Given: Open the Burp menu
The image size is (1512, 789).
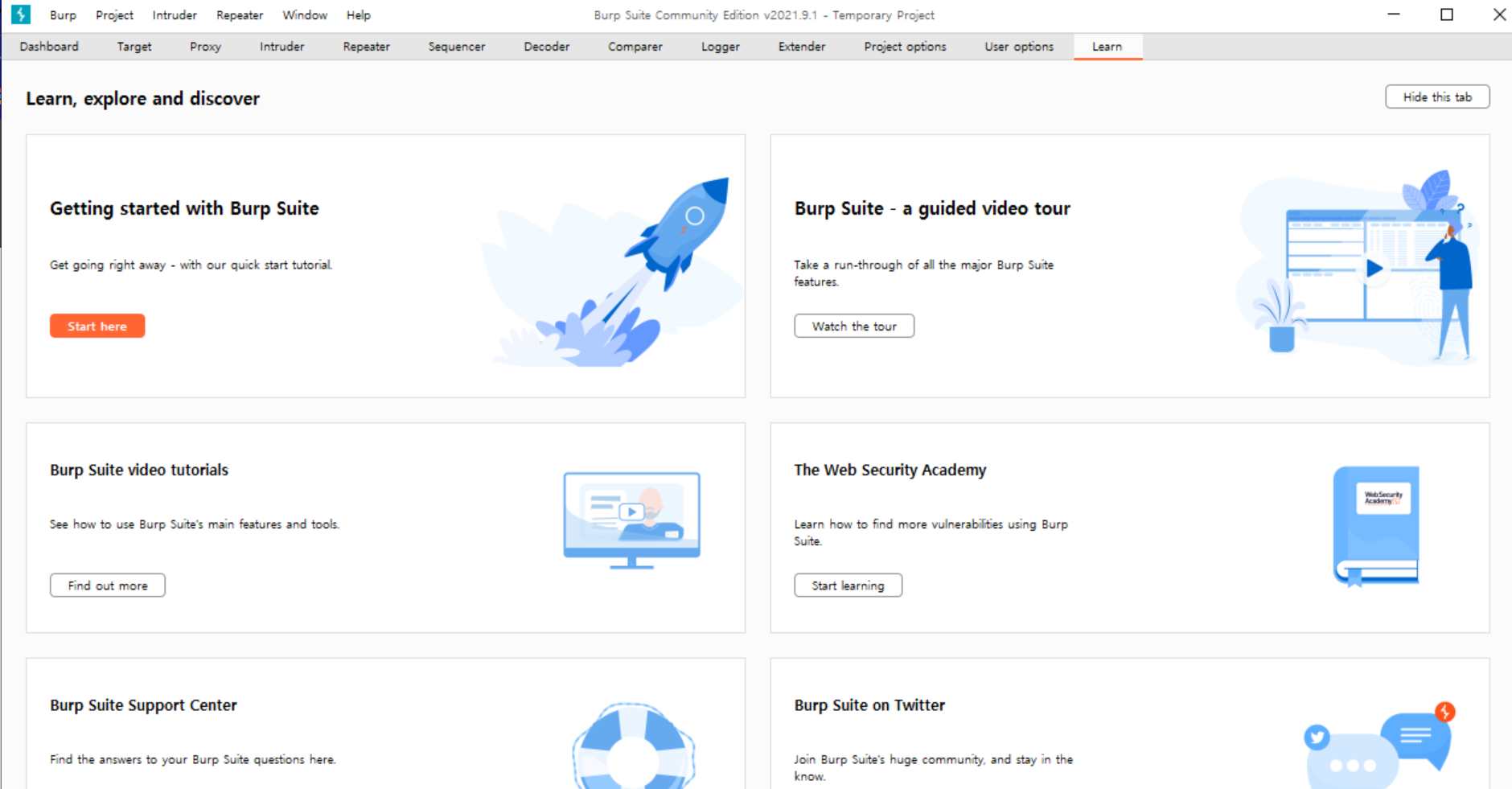Looking at the screenshot, I should coord(63,15).
